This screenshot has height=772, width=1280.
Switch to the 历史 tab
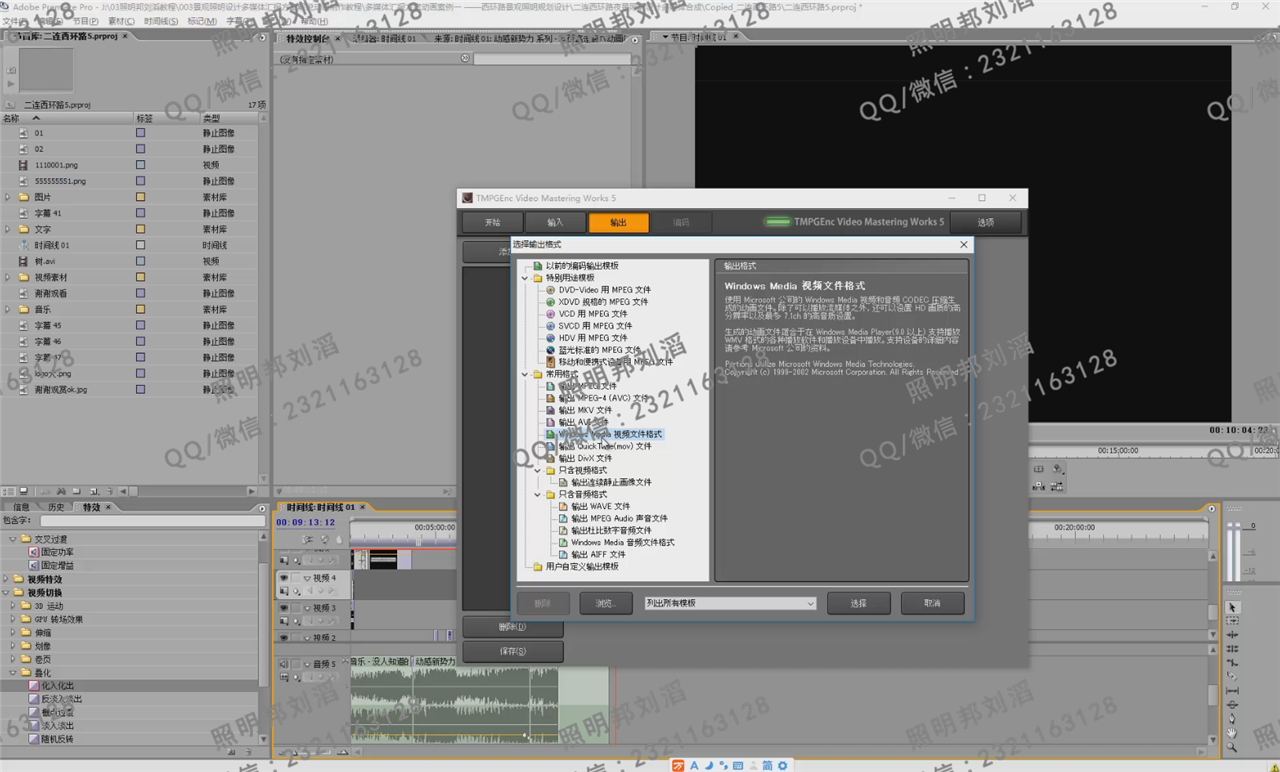(56, 507)
